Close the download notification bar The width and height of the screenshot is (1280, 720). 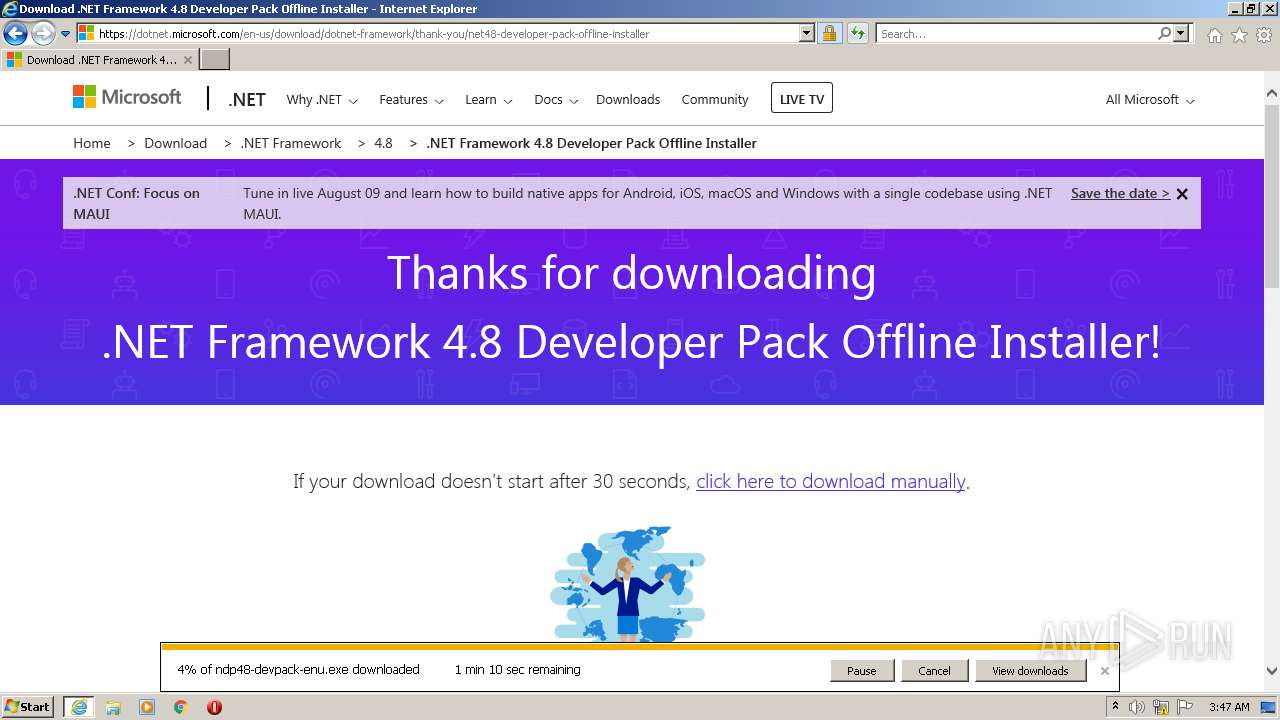[1104, 670]
